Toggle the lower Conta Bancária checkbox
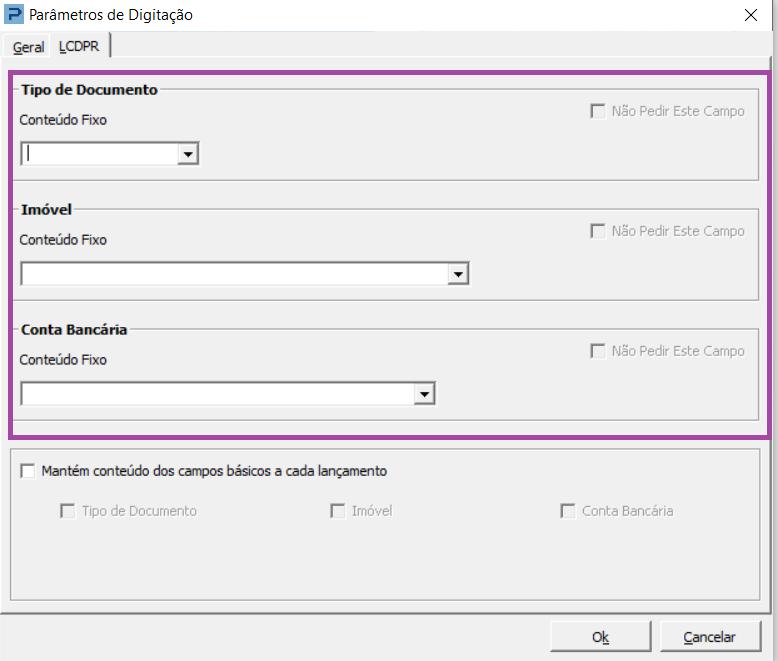This screenshot has height=661, width=778. (568, 511)
